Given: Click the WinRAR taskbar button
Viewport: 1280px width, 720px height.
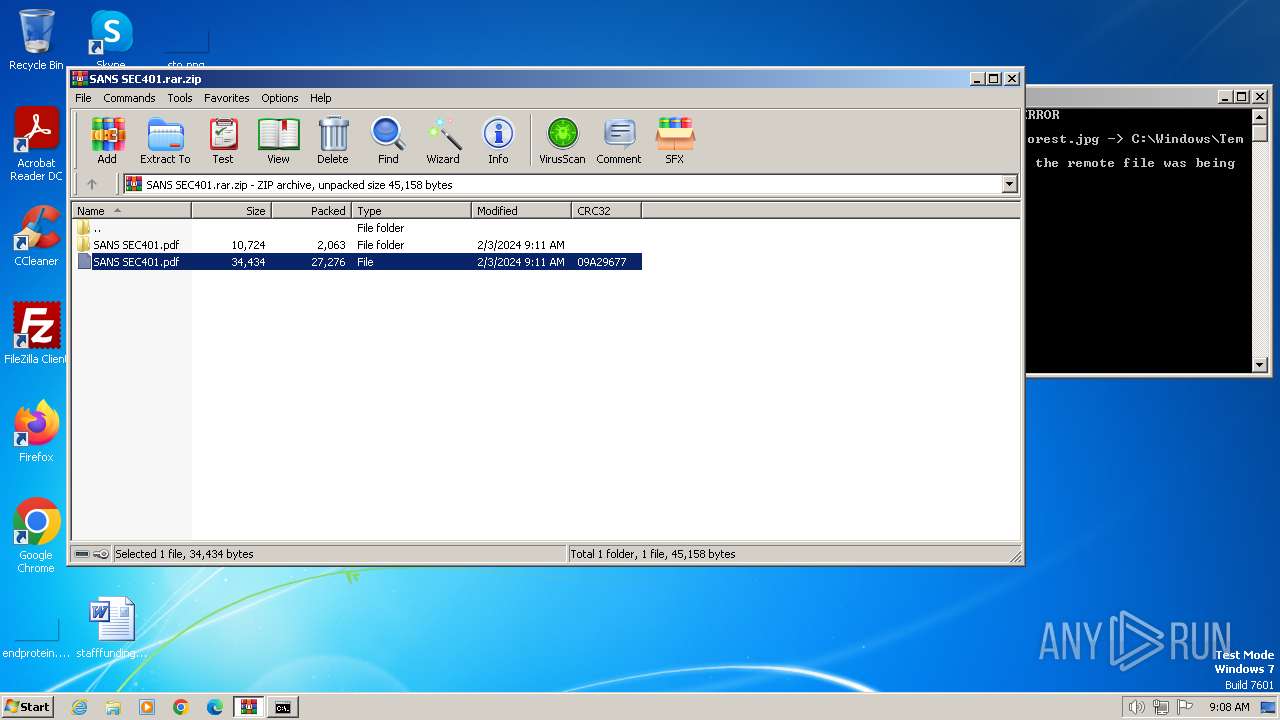Looking at the screenshot, I should click(249, 707).
